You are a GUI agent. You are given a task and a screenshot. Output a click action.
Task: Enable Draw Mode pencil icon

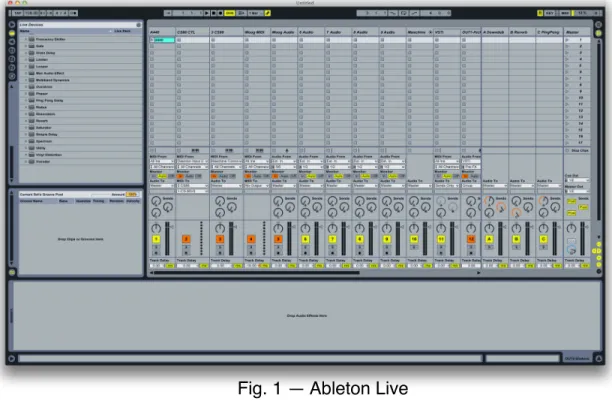coord(268,13)
